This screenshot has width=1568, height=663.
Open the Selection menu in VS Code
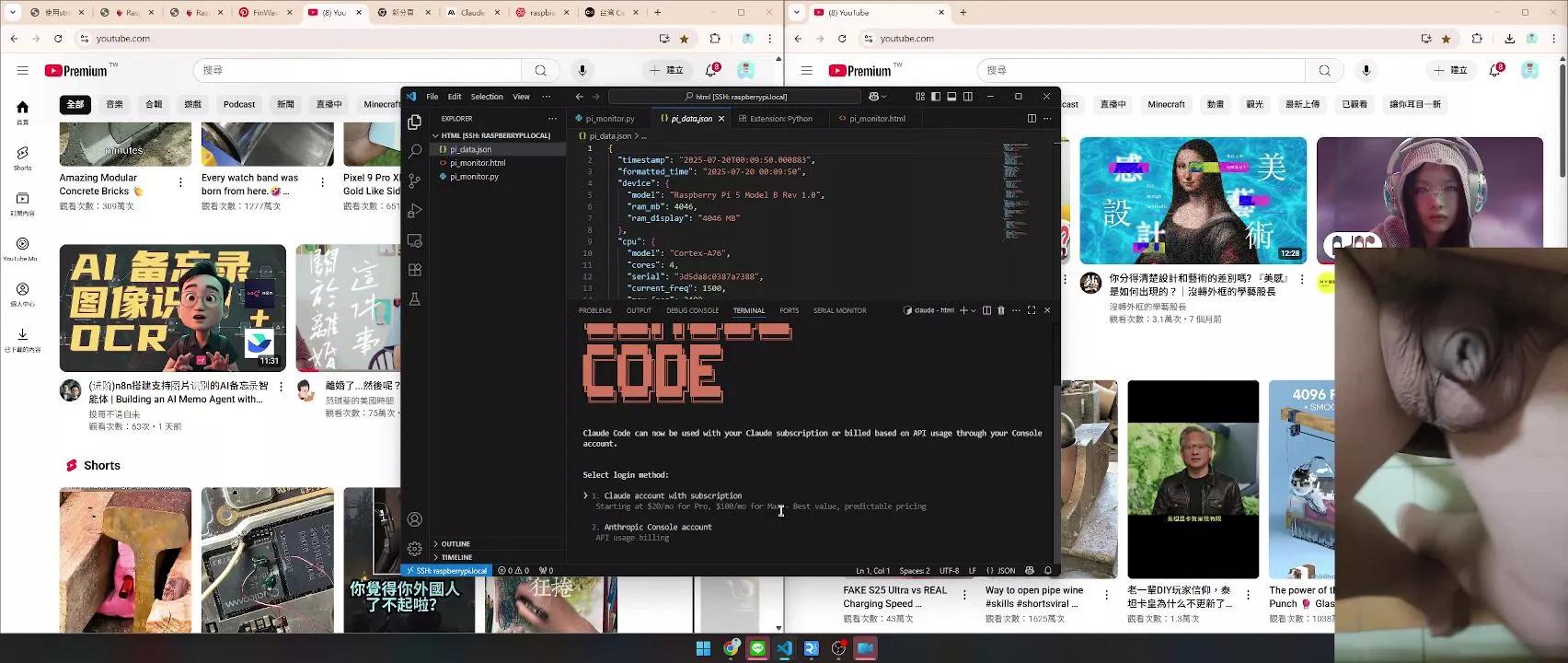(x=487, y=96)
